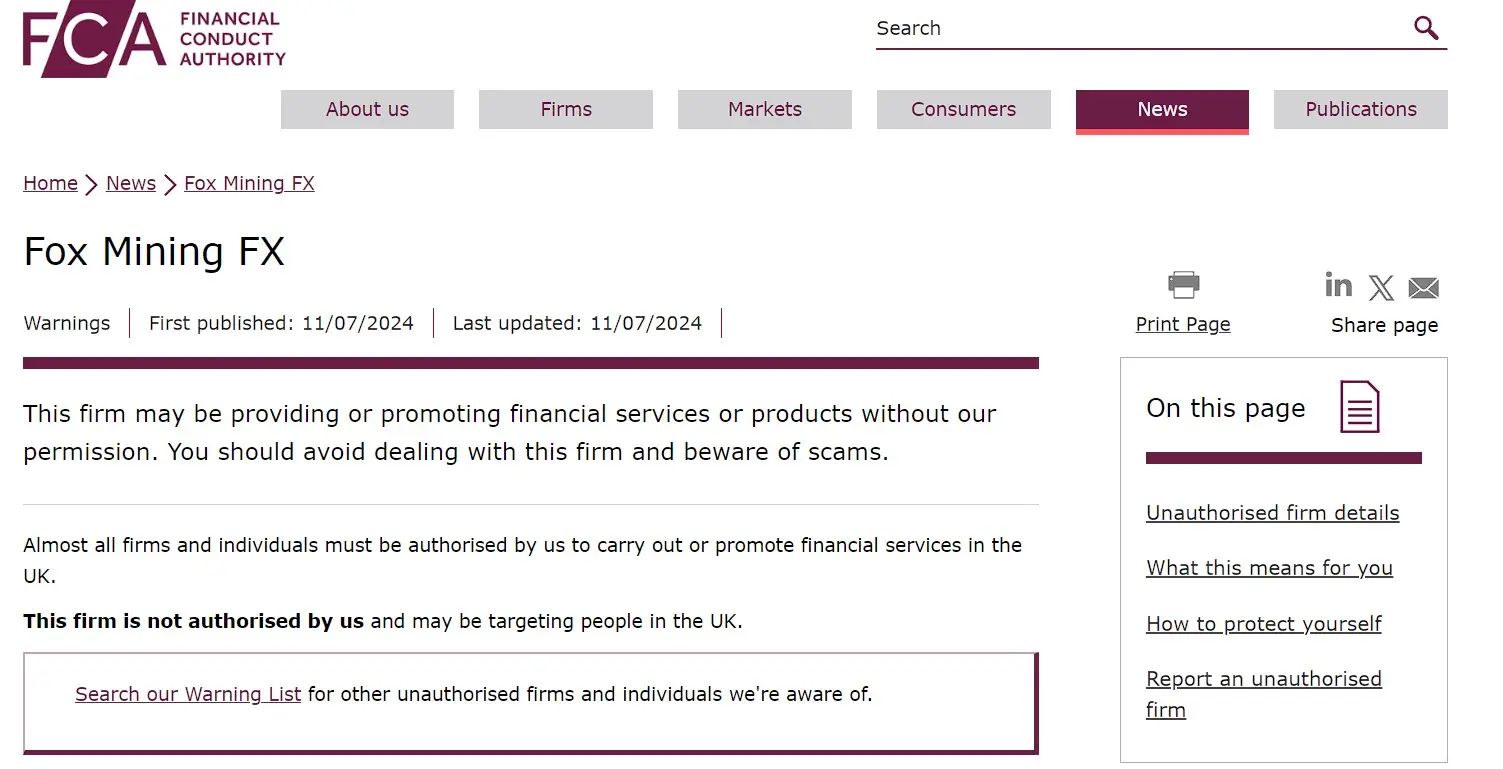
Task: Click the search magnifier icon
Action: pos(1426,28)
